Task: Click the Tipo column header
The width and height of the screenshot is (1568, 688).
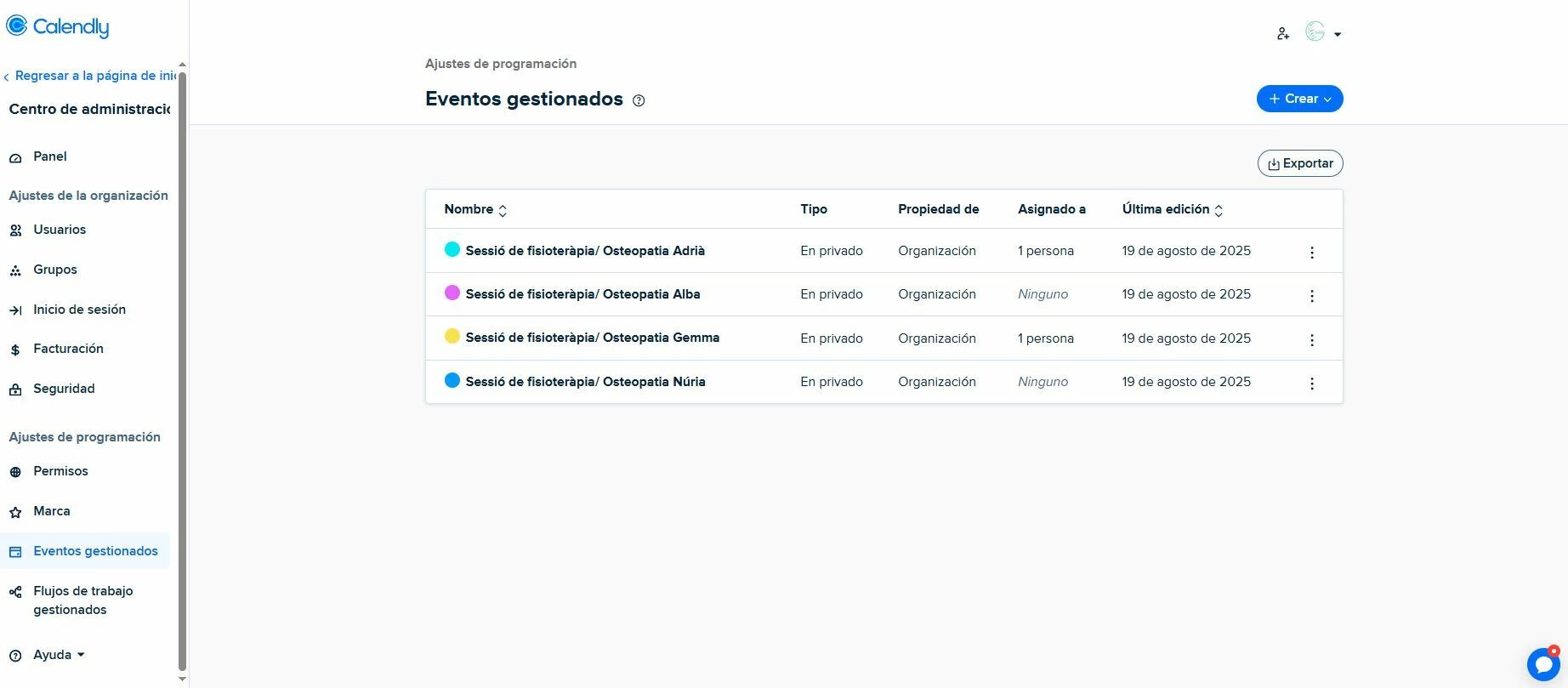Action: 814,209
